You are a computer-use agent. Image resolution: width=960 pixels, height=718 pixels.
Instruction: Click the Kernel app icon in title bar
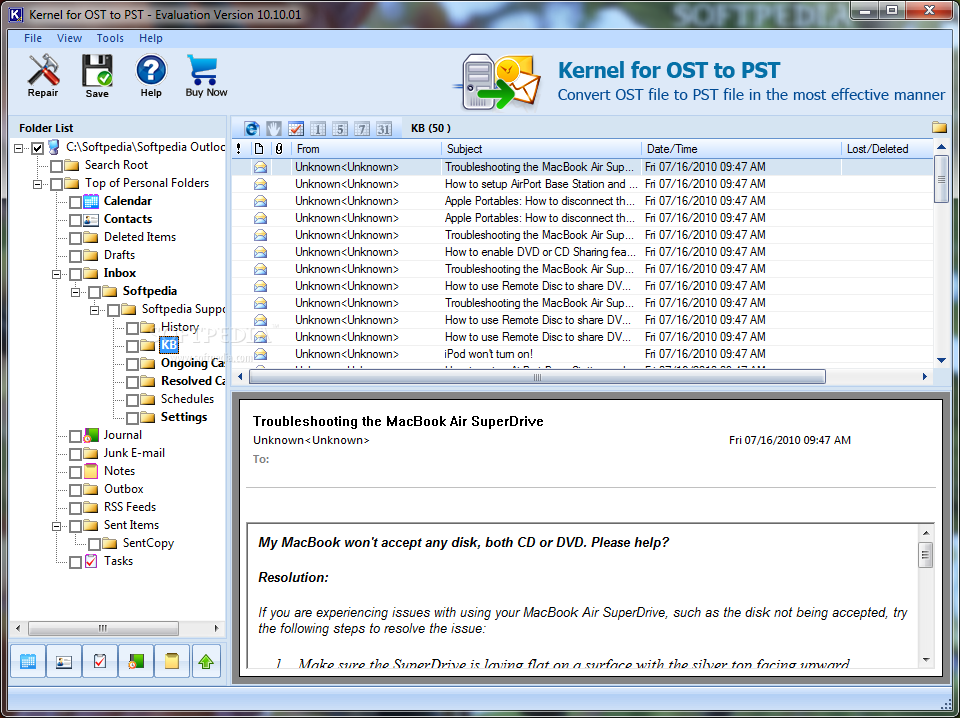point(16,14)
